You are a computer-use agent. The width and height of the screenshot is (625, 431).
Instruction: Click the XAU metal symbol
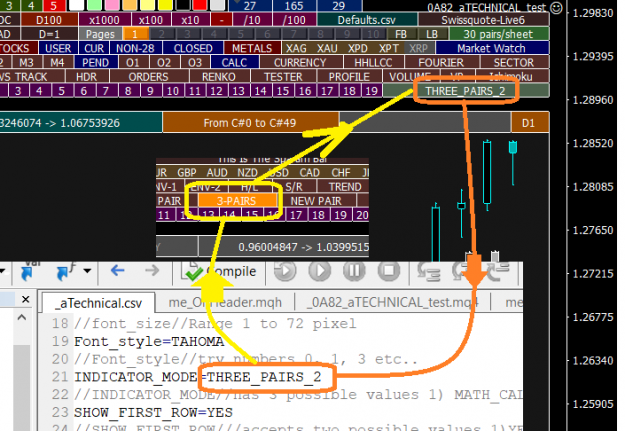pyautogui.click(x=327, y=48)
